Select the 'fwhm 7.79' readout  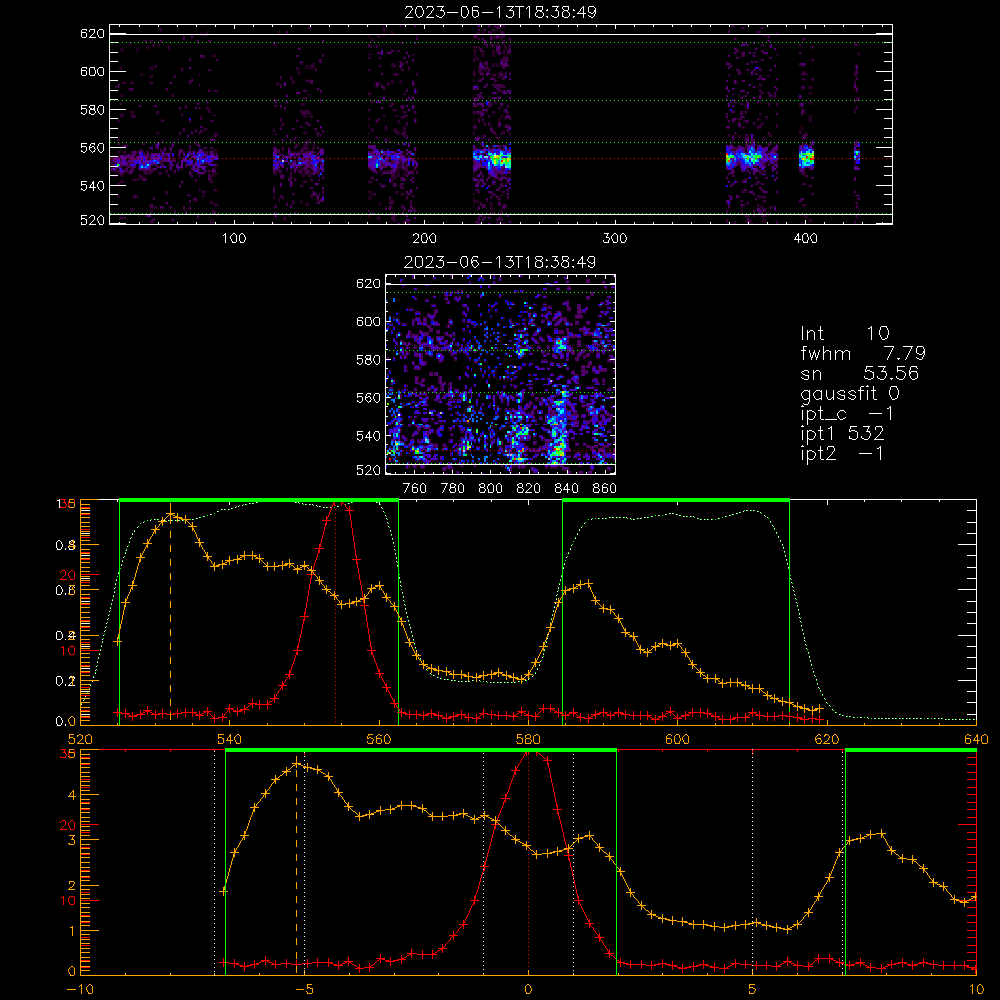863,353
